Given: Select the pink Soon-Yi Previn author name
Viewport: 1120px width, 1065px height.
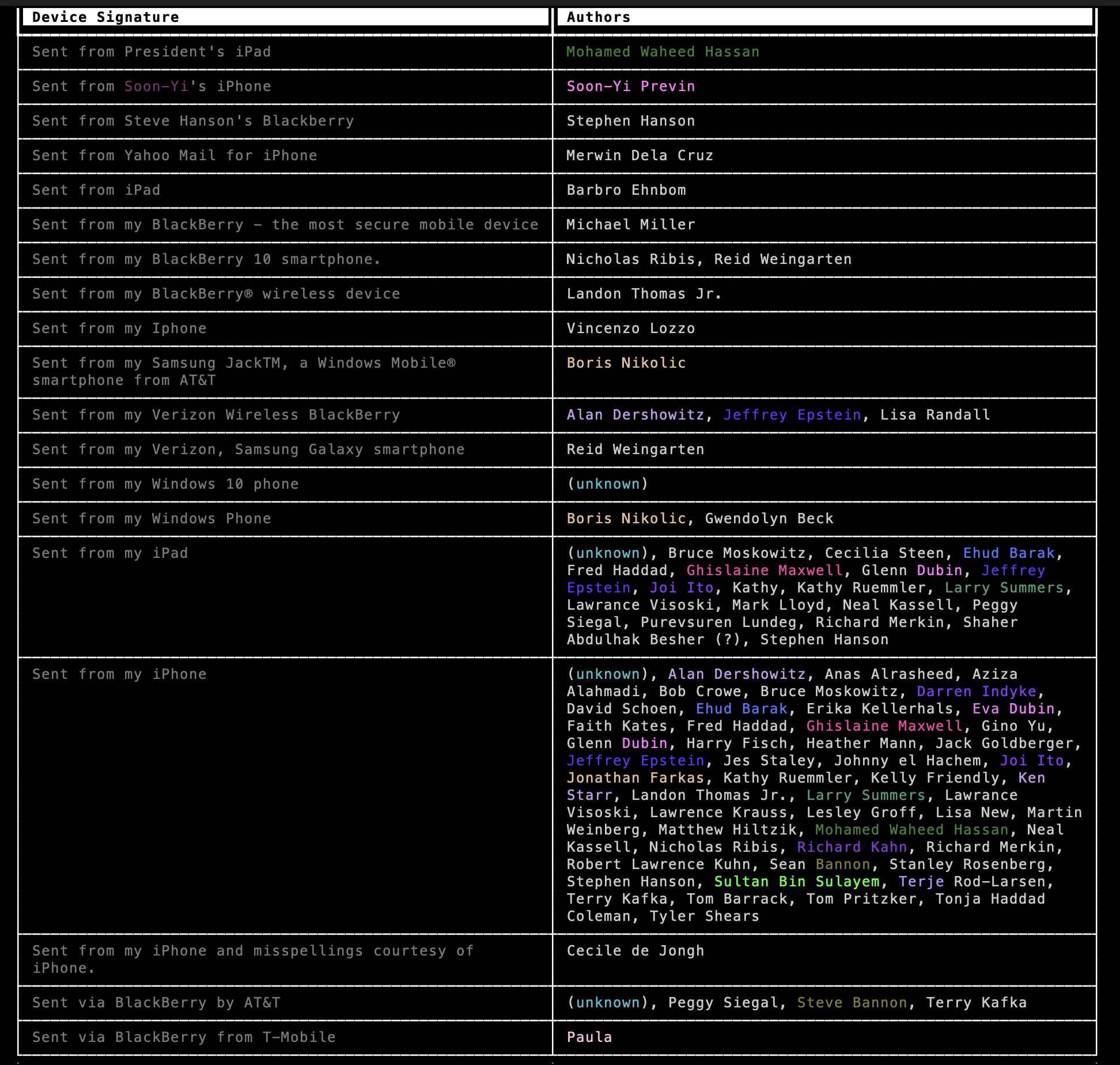Looking at the screenshot, I should click(x=630, y=86).
